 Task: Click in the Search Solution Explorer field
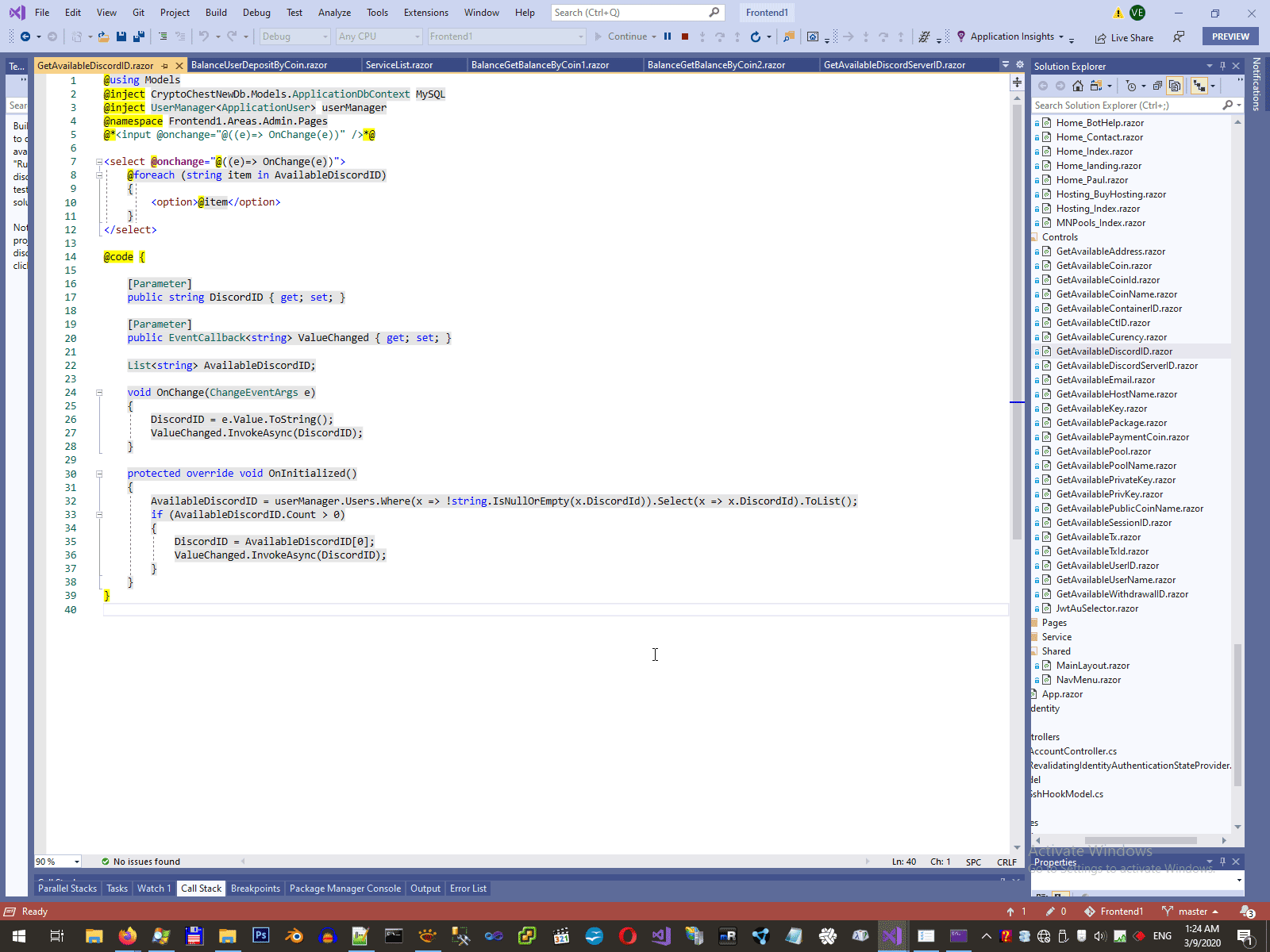[1127, 106]
